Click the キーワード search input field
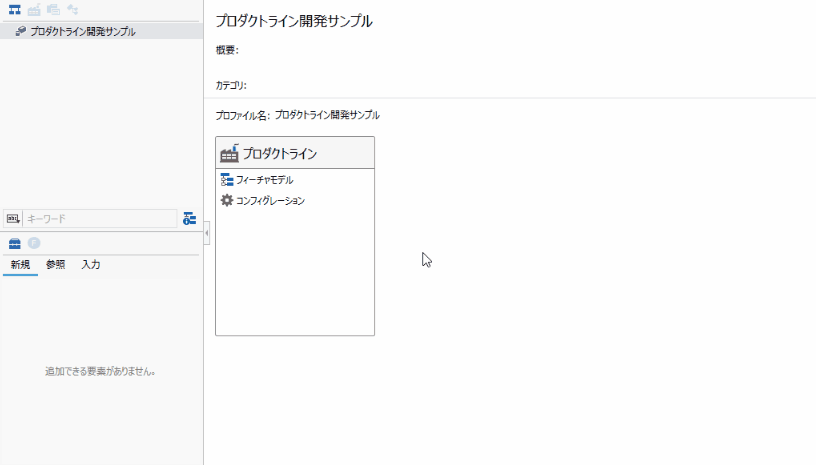 point(98,218)
